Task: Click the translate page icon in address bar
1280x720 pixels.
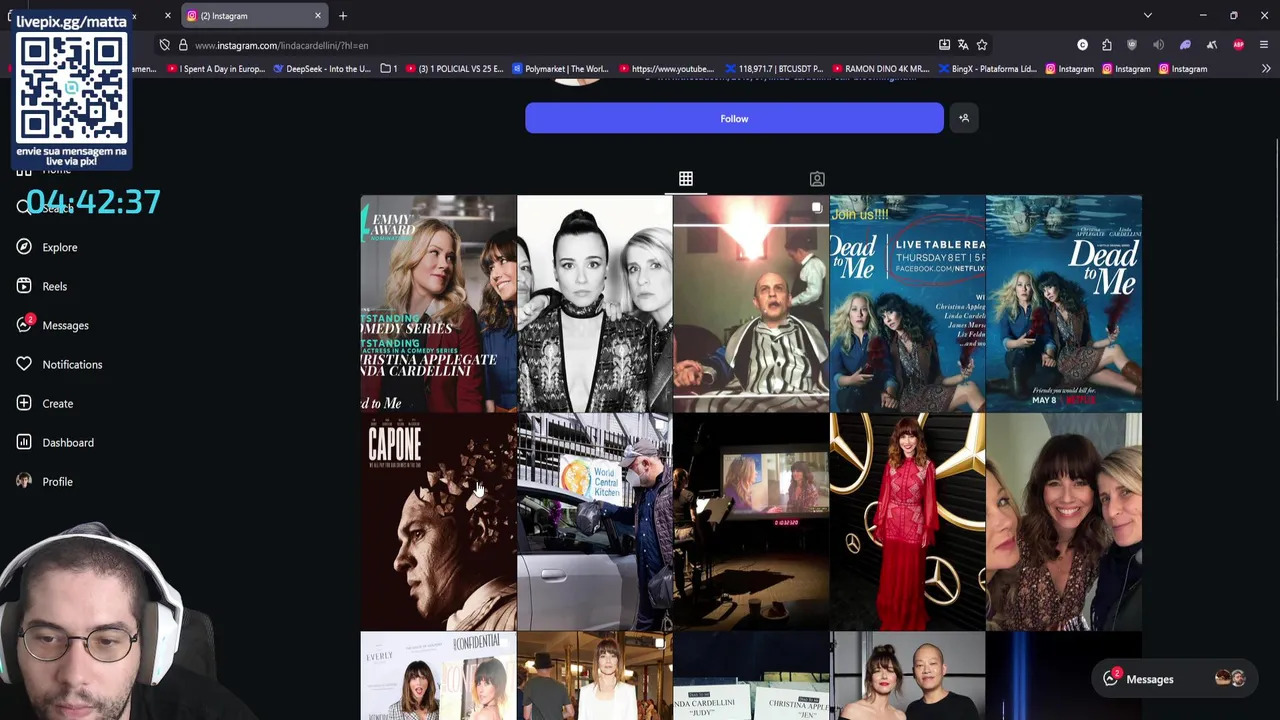Action: (963, 45)
